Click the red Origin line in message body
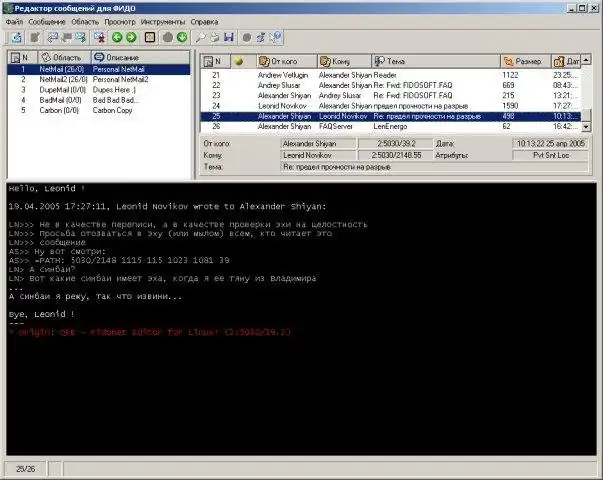The image size is (603, 480). 150,332
